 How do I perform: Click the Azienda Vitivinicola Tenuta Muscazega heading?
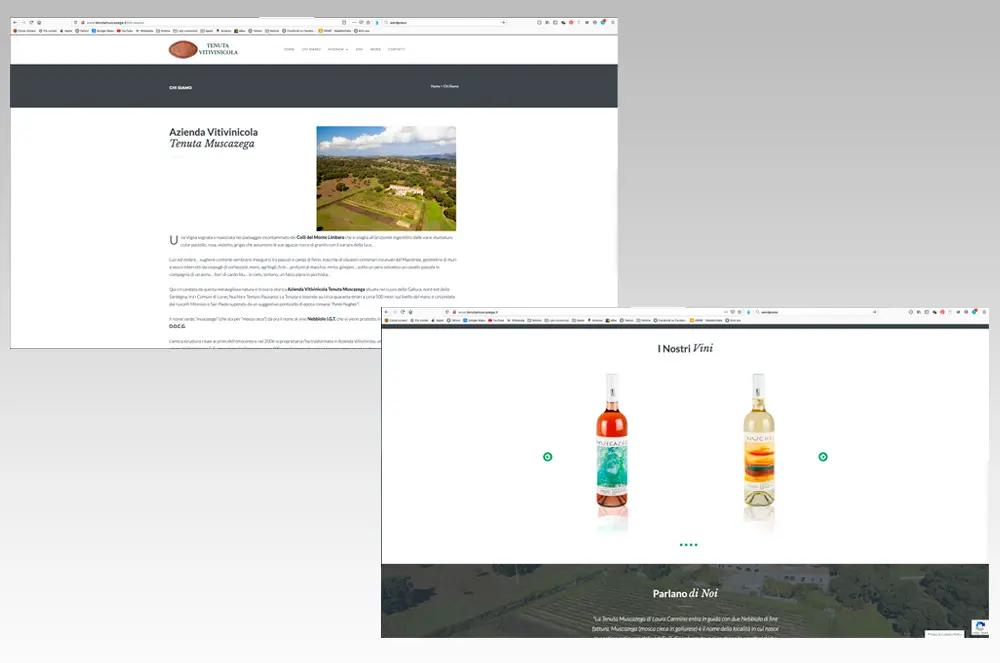click(213, 138)
